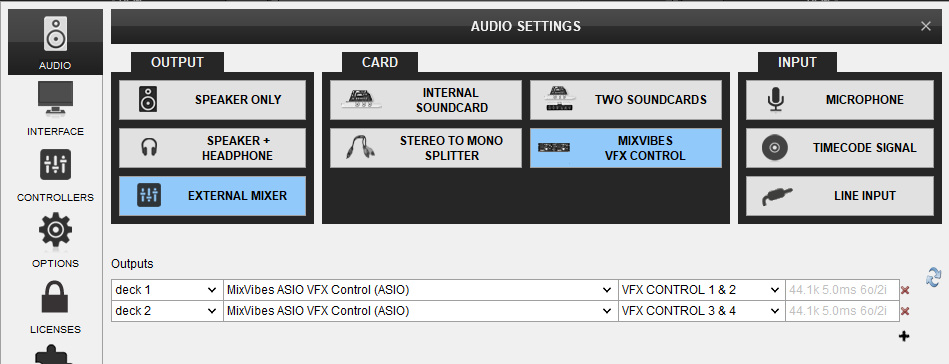The height and width of the screenshot is (364, 949).
Task: Enable the Microphone input
Action: 840,100
